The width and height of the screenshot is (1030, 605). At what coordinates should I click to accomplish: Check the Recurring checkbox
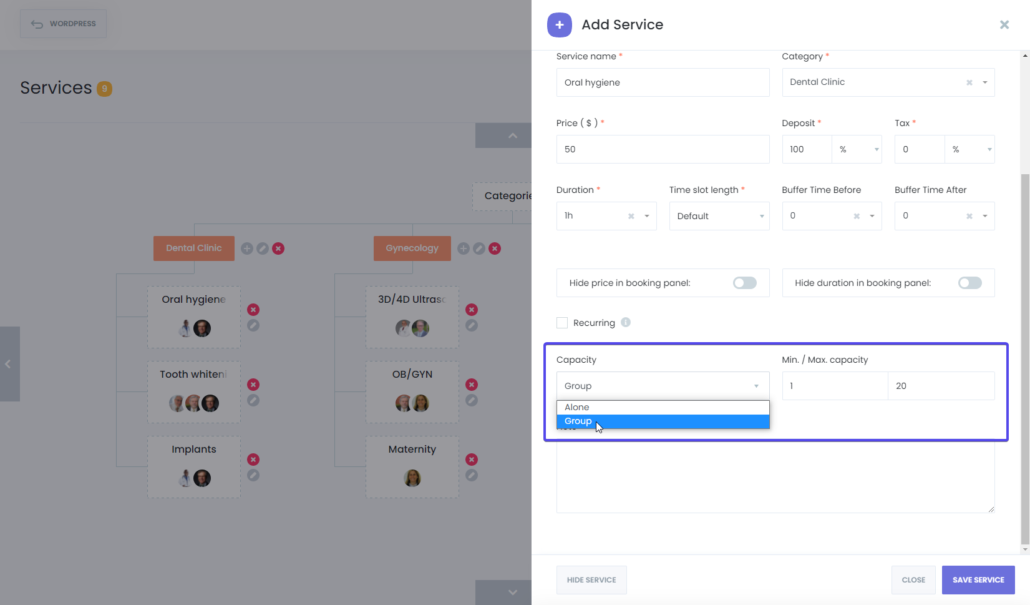pos(562,323)
